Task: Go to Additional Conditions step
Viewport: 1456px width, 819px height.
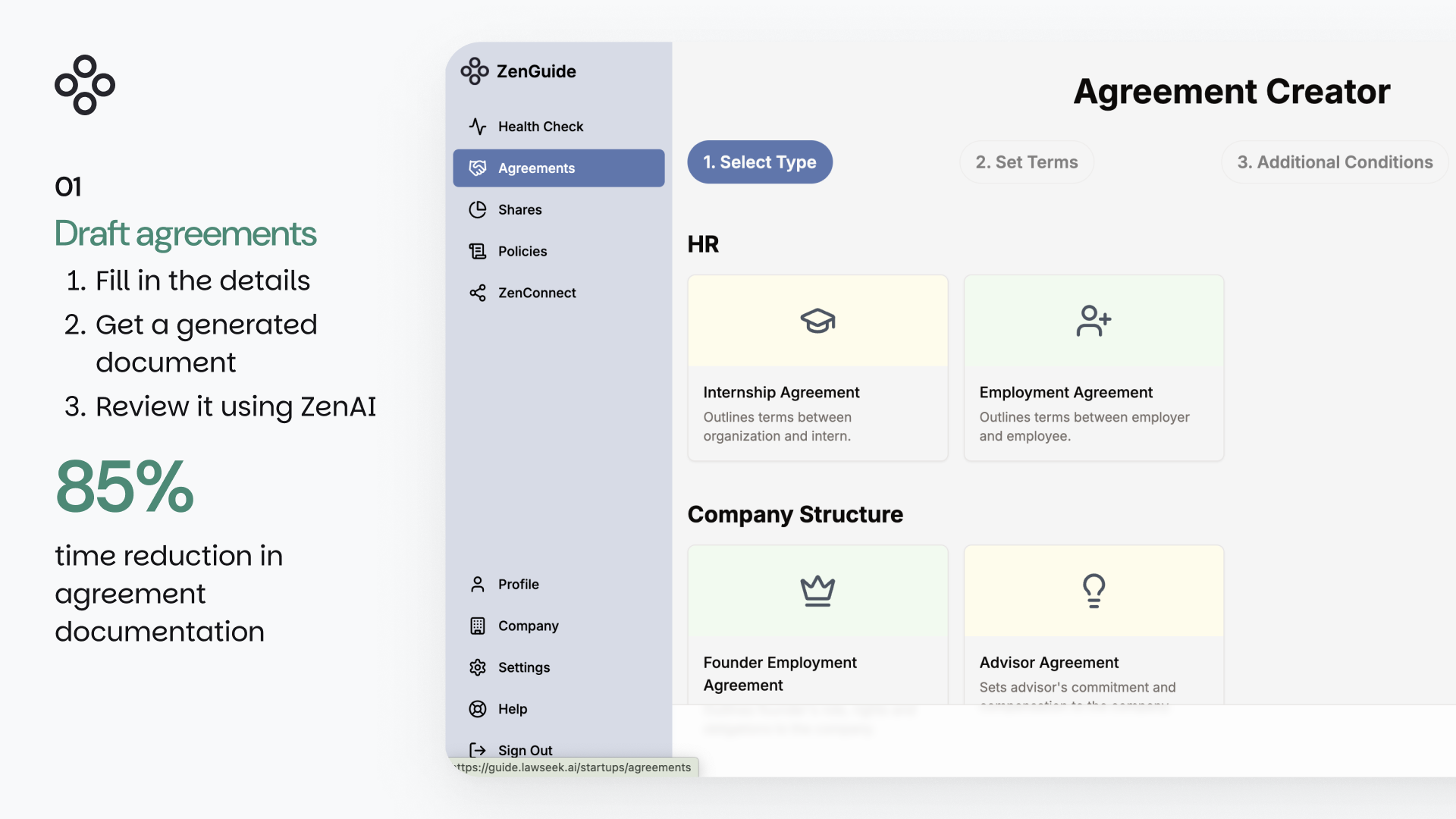Action: (x=1335, y=162)
